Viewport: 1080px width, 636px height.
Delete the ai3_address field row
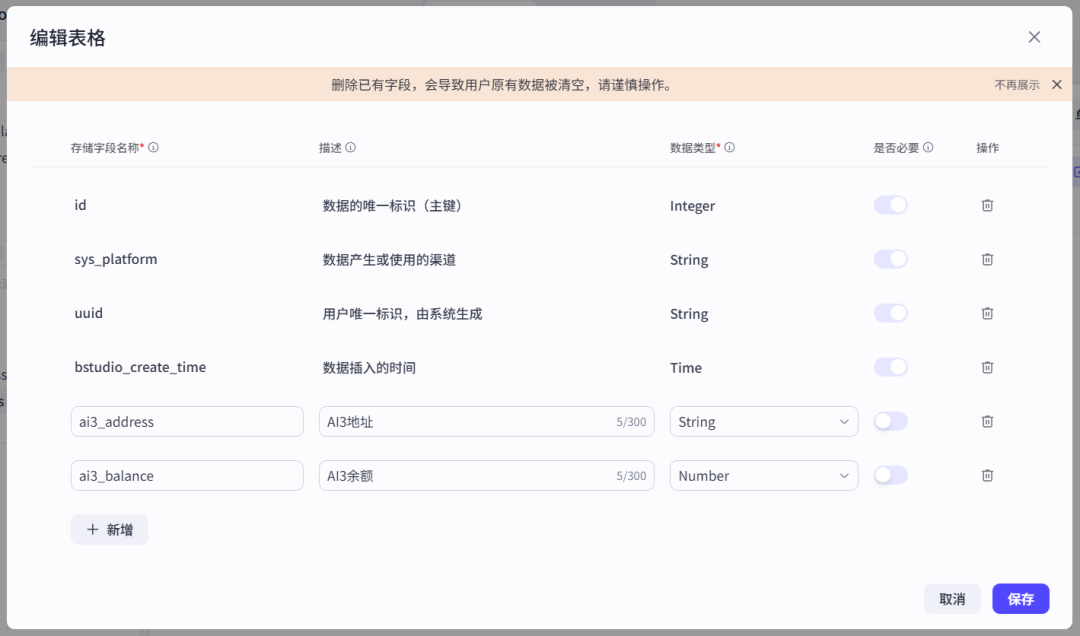(987, 421)
